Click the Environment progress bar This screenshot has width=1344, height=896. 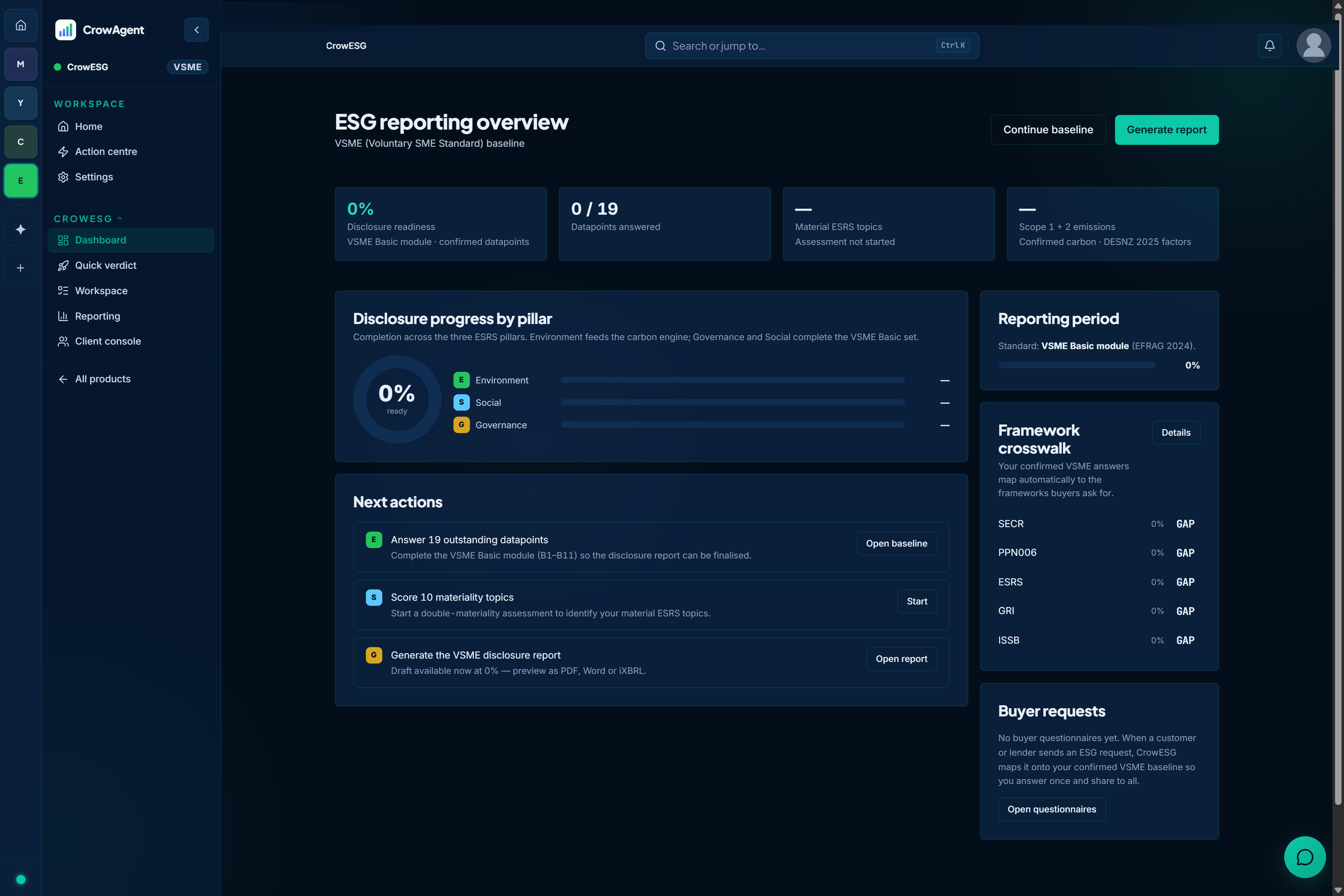732,380
